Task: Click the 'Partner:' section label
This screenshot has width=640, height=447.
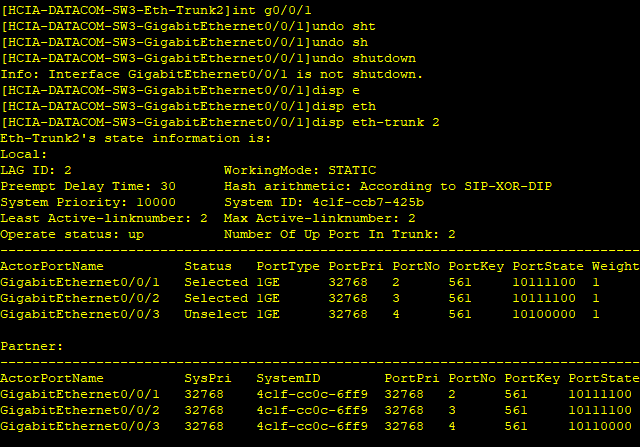Action: [32, 347]
